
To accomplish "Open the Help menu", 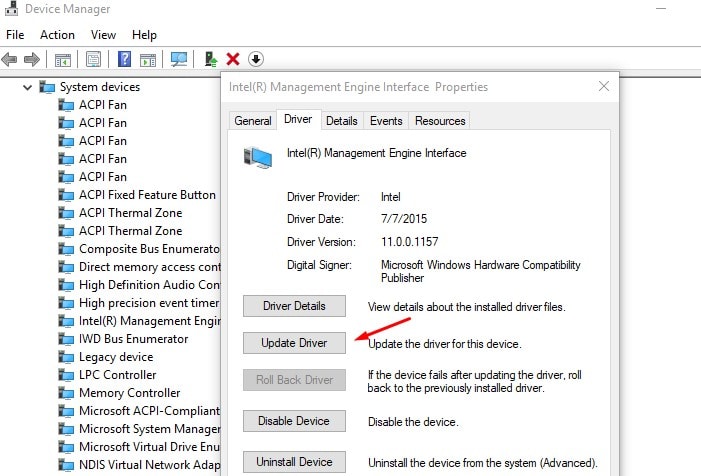I will tap(144, 35).
